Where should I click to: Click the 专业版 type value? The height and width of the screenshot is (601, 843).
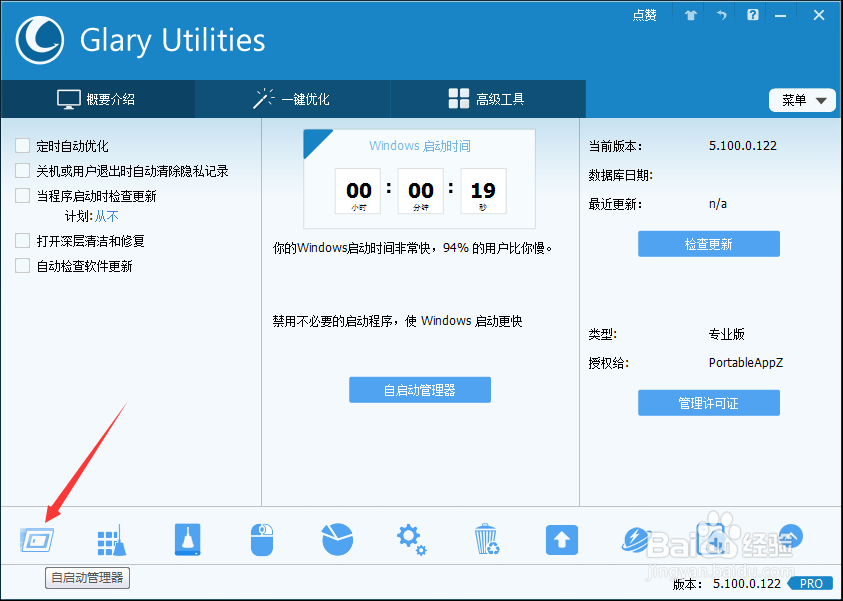click(x=727, y=334)
